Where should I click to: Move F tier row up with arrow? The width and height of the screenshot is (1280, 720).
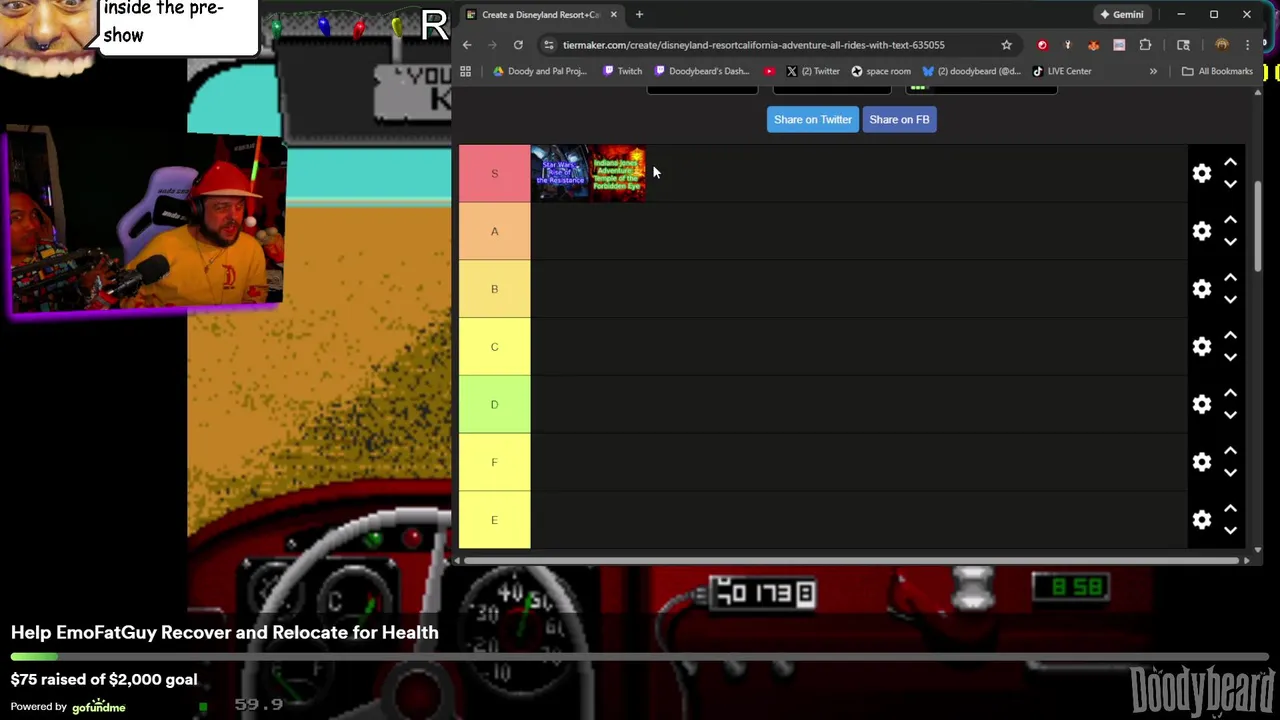click(1231, 451)
